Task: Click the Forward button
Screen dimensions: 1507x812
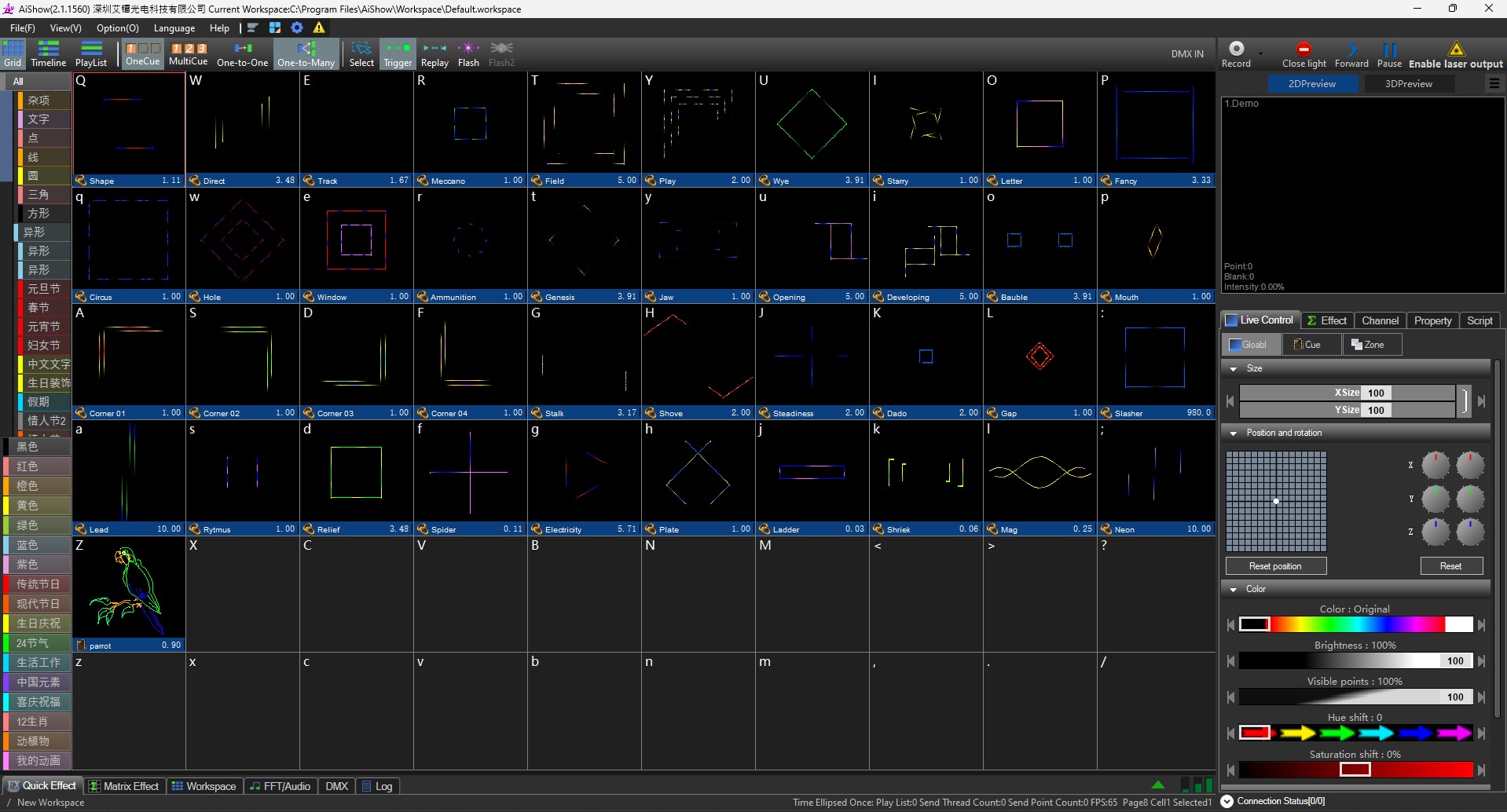Action: pos(1351,54)
